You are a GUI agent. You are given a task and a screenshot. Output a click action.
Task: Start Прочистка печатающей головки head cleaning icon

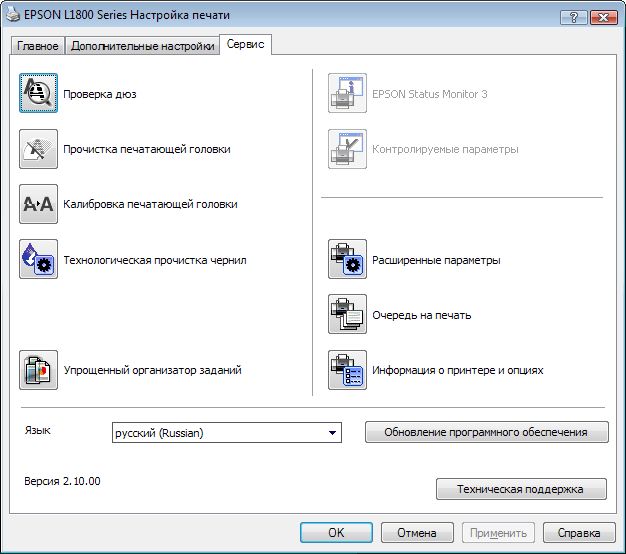coord(38,149)
